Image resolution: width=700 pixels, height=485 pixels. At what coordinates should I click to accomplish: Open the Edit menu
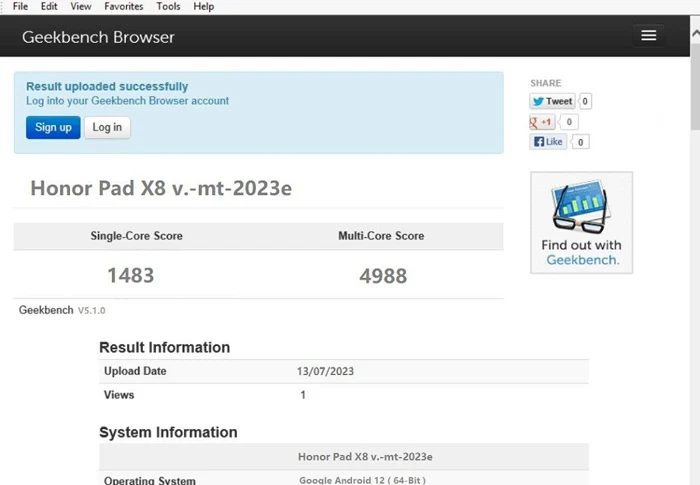click(49, 6)
